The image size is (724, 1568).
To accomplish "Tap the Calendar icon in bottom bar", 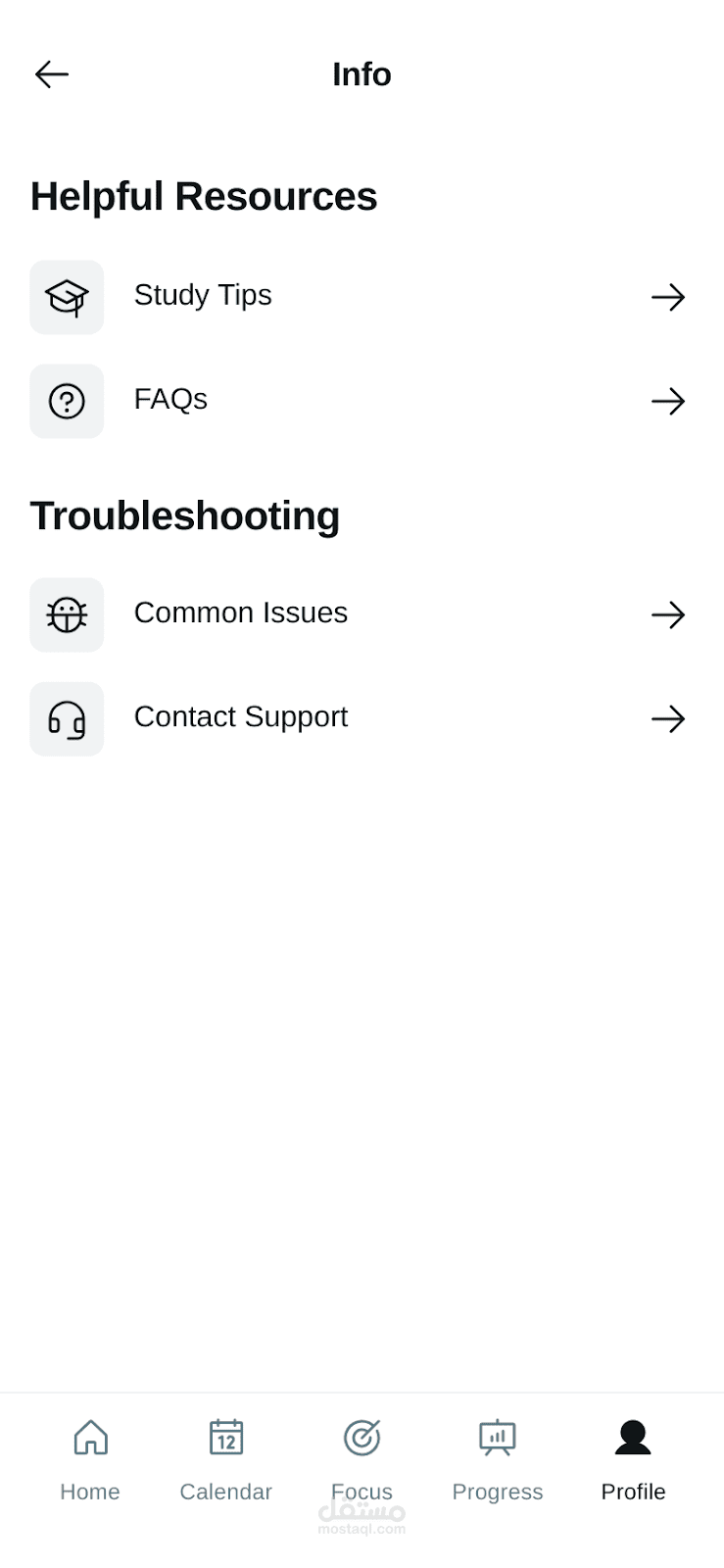I will pyautogui.click(x=226, y=1438).
